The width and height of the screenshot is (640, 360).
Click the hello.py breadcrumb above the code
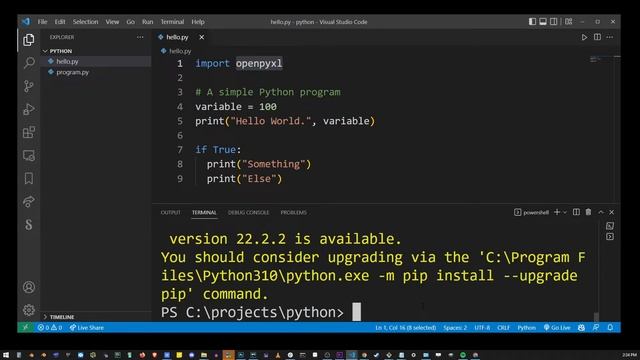coord(176,51)
